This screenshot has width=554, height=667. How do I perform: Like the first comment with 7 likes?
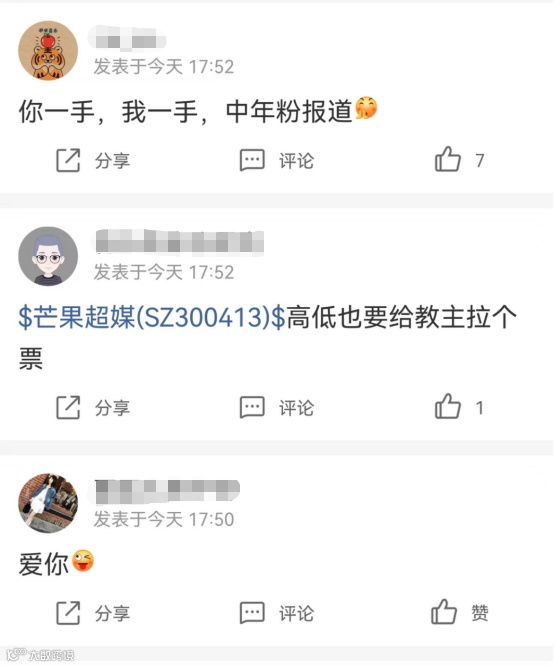click(448, 159)
